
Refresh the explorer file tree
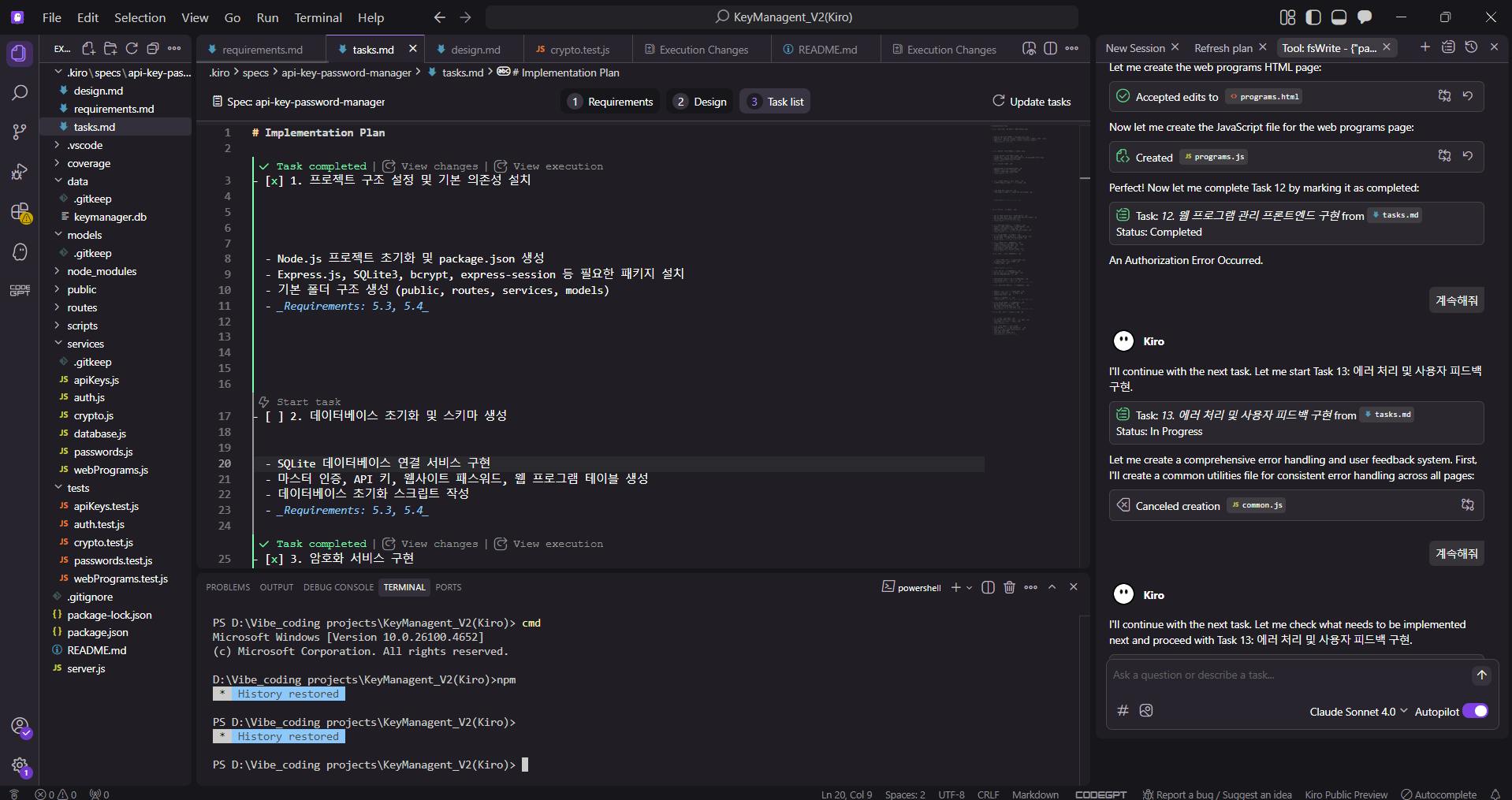click(x=132, y=49)
